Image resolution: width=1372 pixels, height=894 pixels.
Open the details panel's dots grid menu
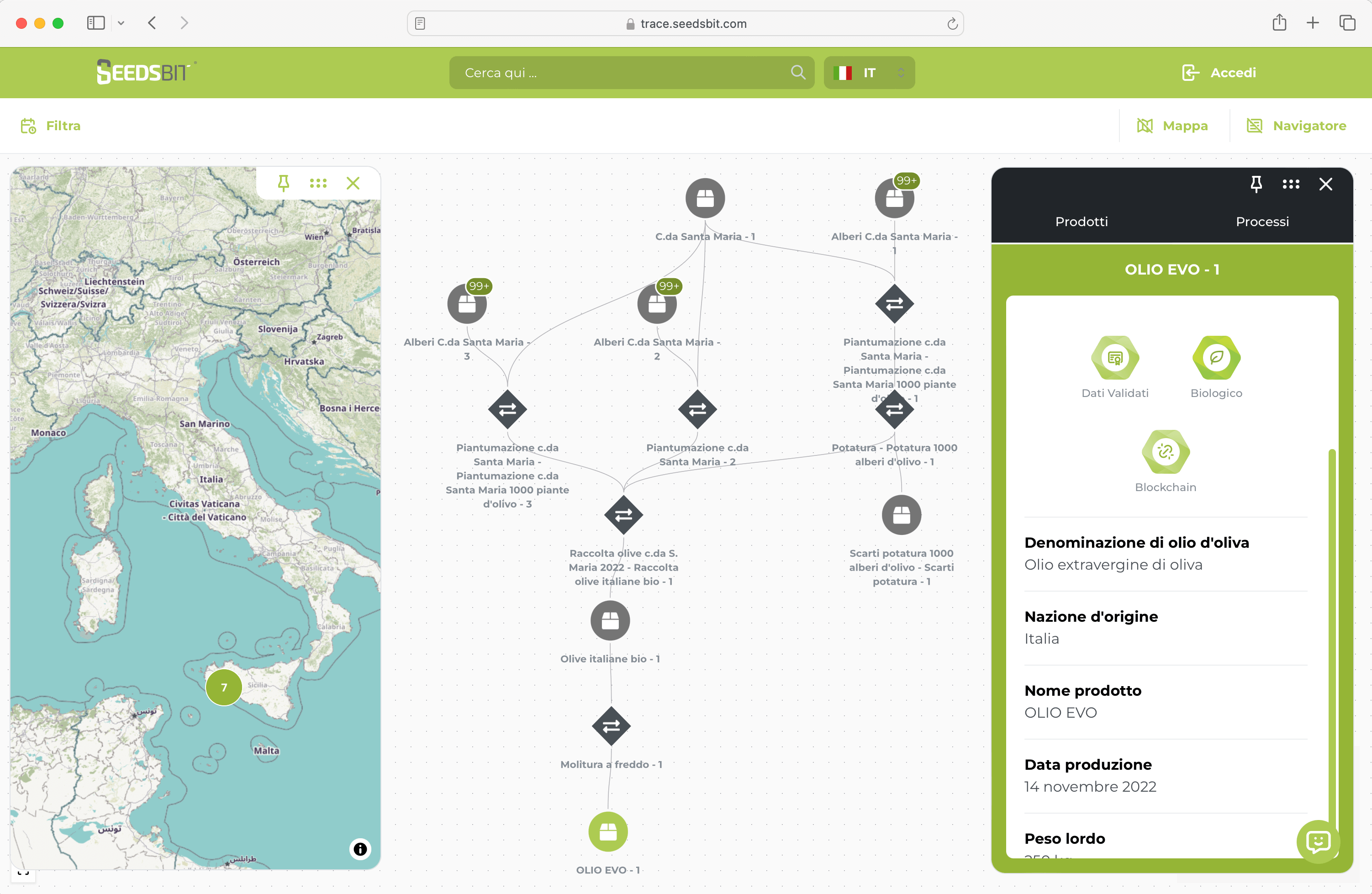click(1291, 184)
